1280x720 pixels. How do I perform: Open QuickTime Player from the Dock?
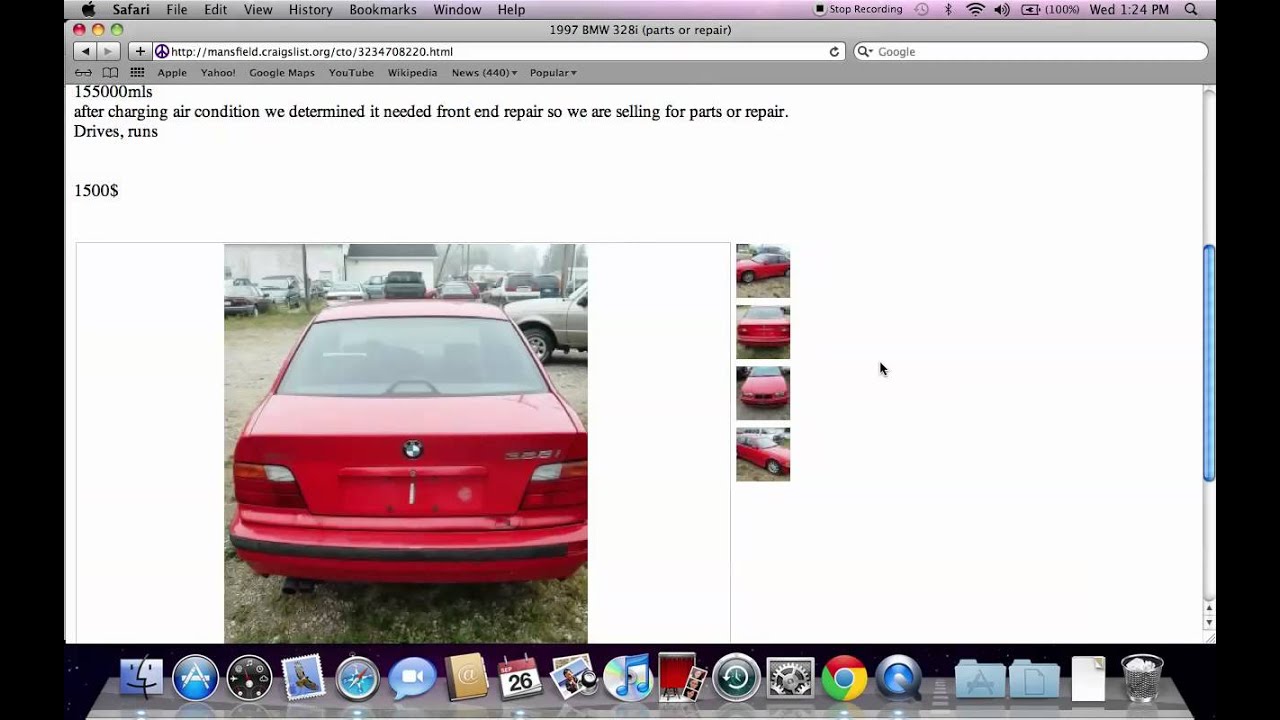(898, 677)
